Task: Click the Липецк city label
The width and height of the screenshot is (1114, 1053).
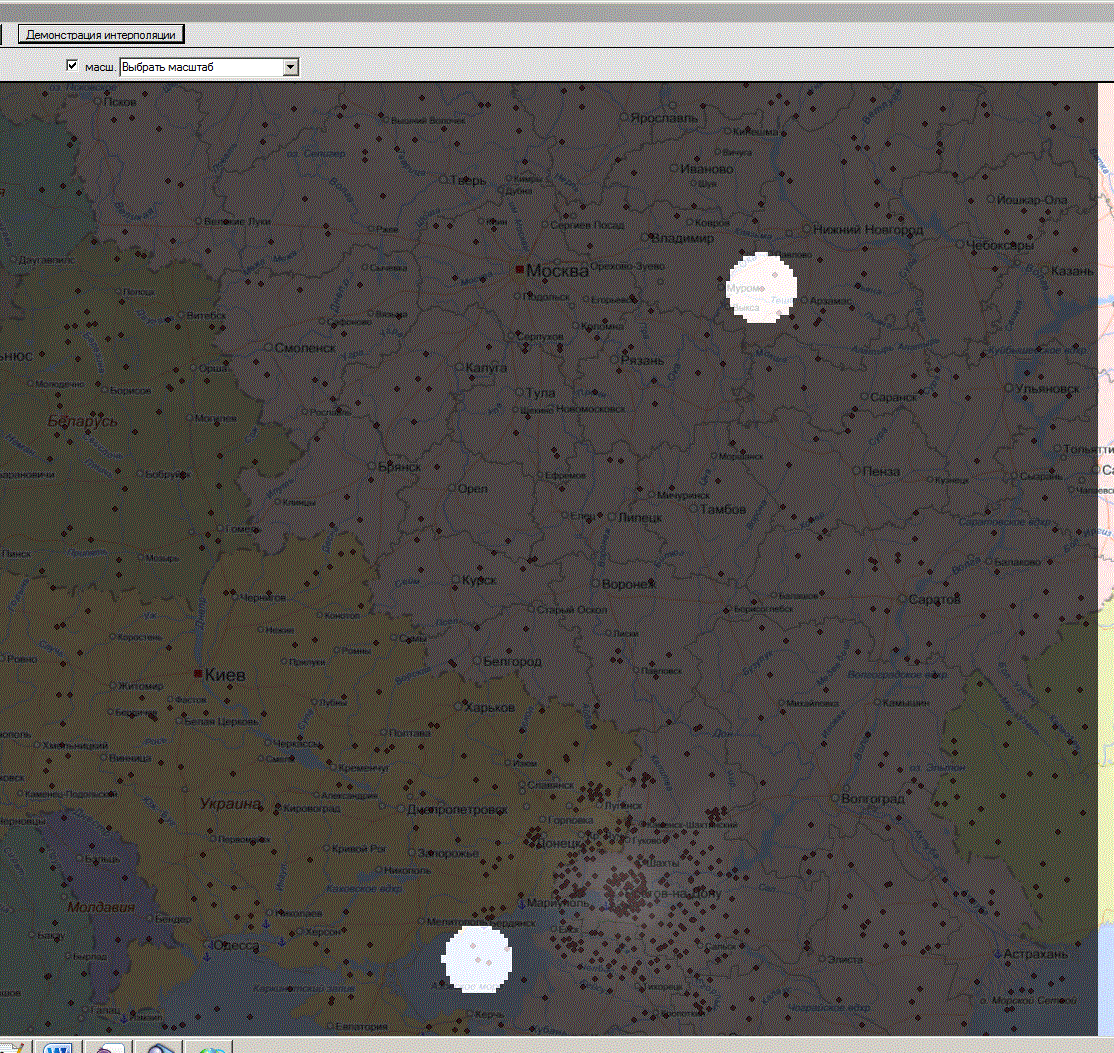Action: [x=640, y=517]
